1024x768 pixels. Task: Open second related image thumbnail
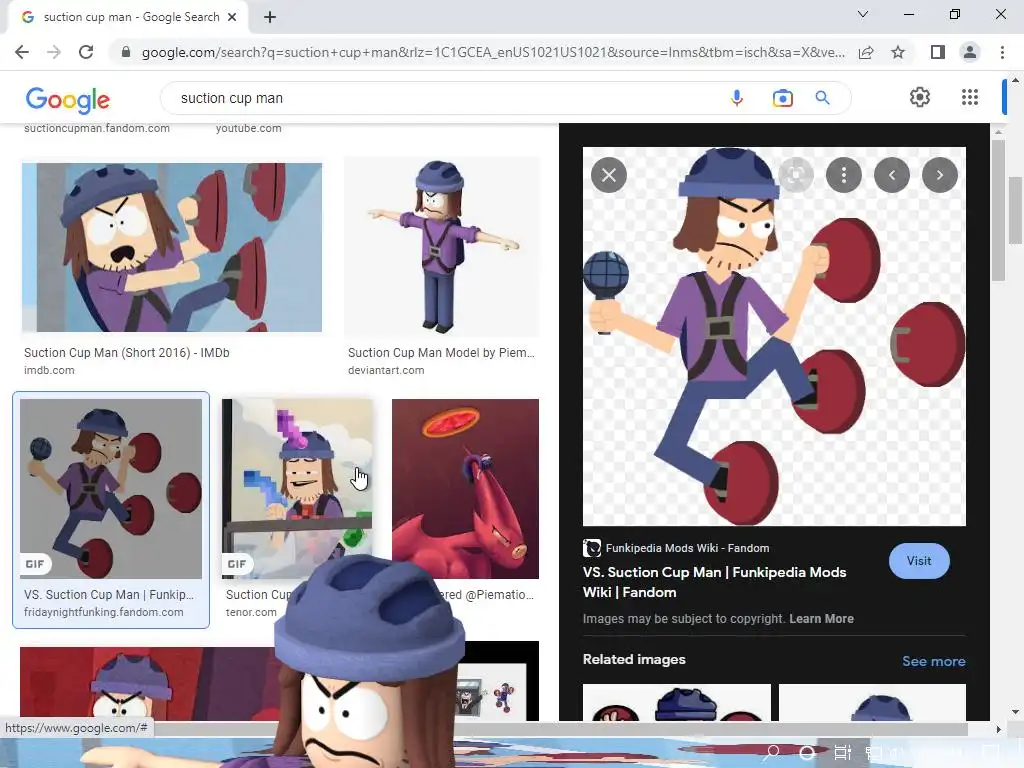pyautogui.click(x=872, y=702)
